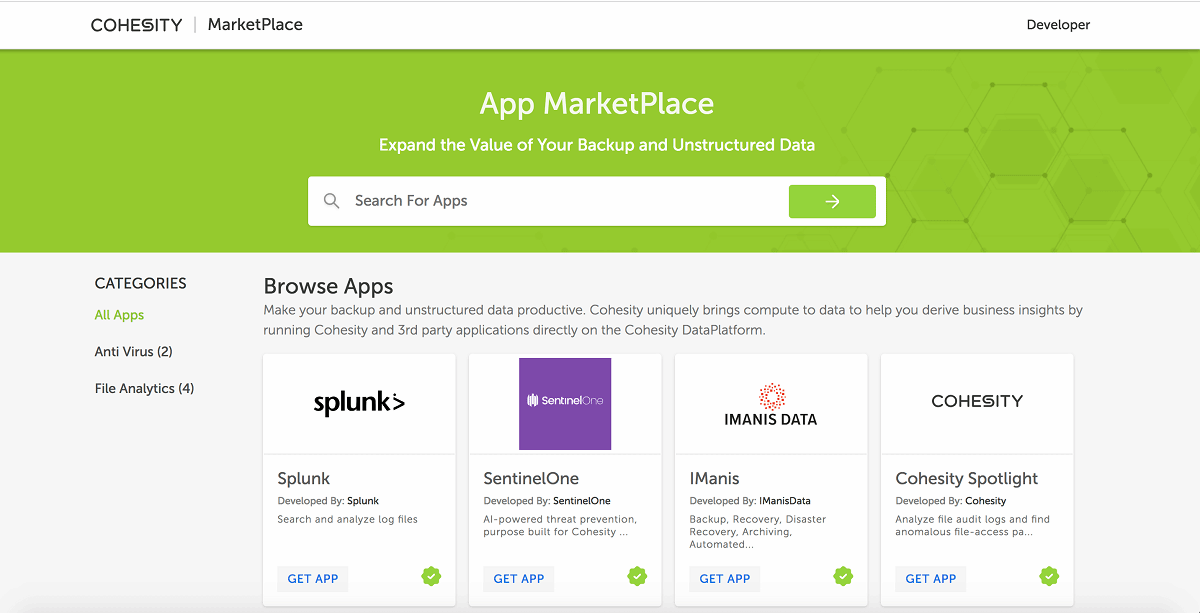1200x613 pixels.
Task: Filter apps by File Analytics category
Action: click(144, 388)
